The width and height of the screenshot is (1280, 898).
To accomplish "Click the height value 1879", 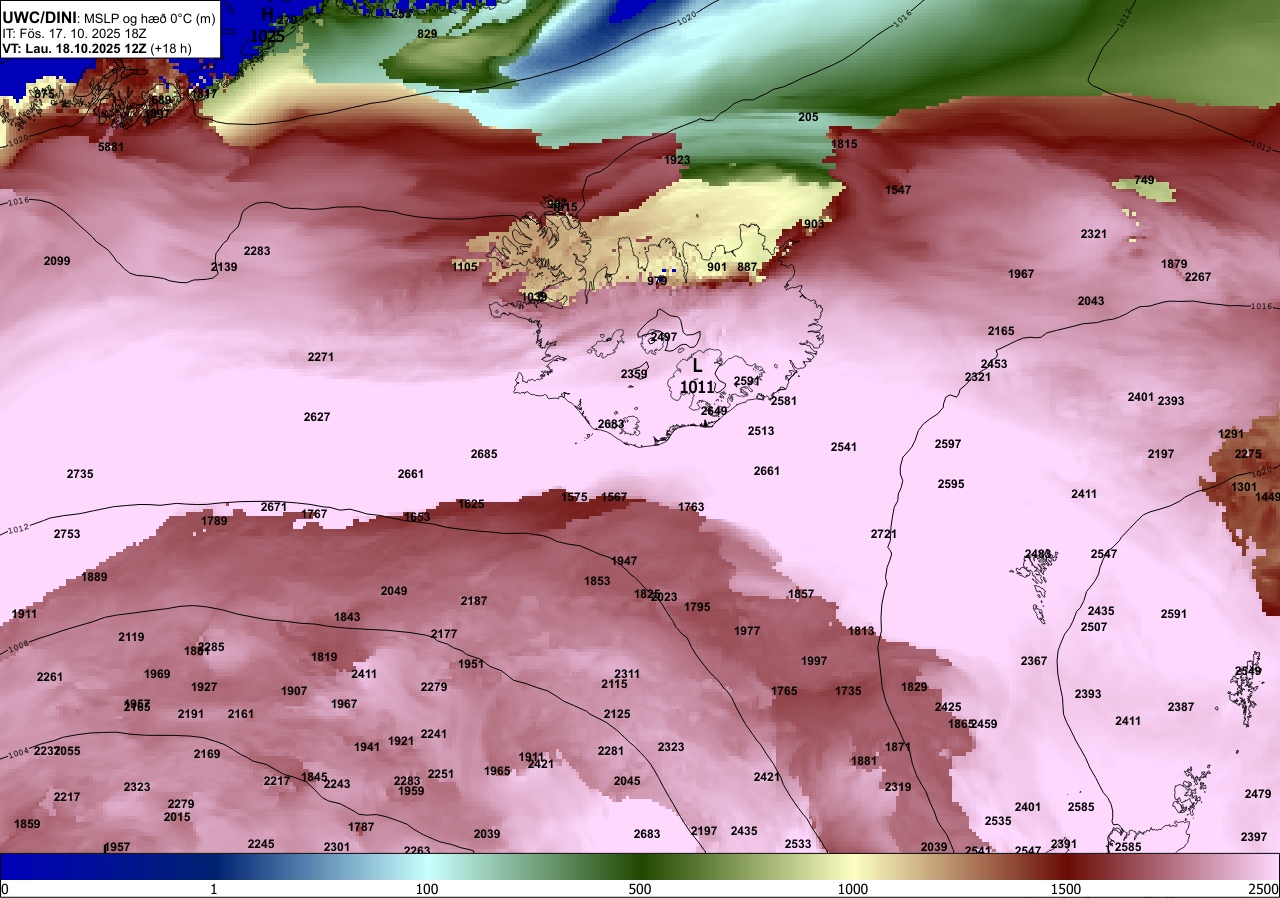I will pyautogui.click(x=1174, y=264).
